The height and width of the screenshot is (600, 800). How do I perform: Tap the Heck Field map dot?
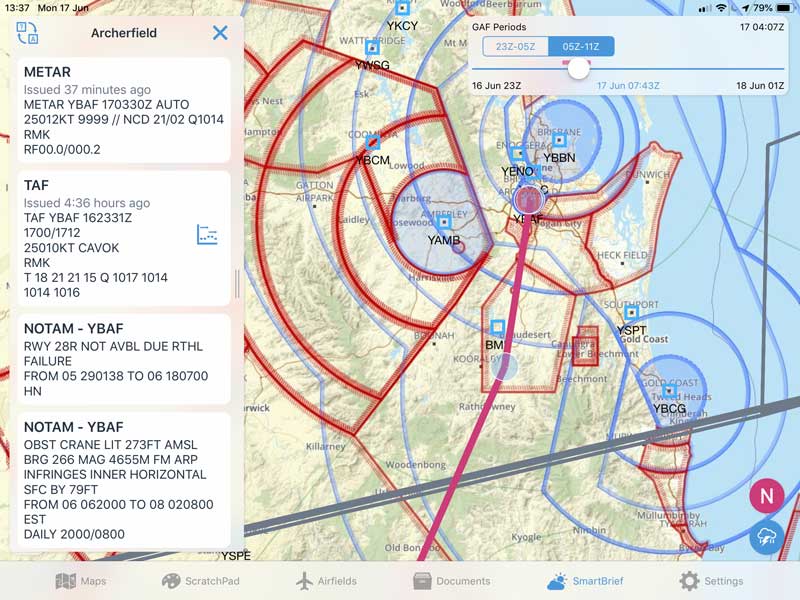tap(622, 263)
